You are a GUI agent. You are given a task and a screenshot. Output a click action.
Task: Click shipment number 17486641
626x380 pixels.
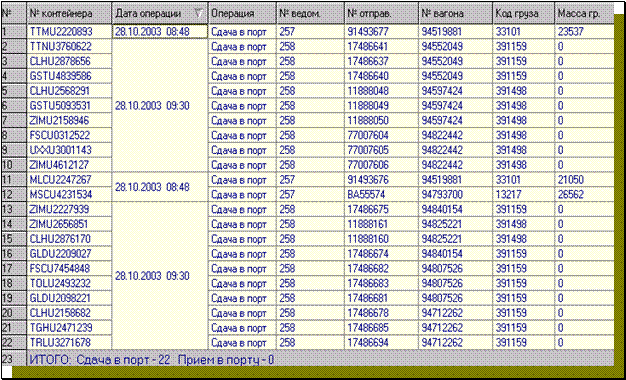tap(368, 46)
